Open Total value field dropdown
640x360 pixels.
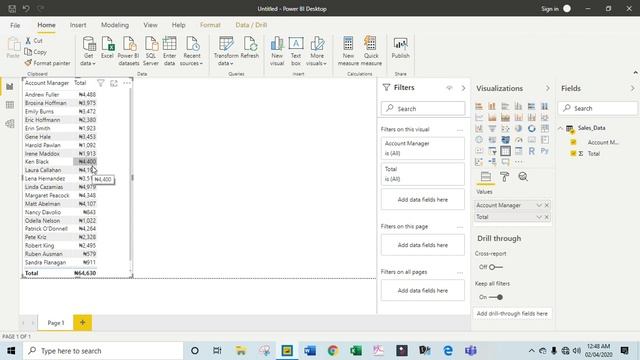(x=539, y=217)
